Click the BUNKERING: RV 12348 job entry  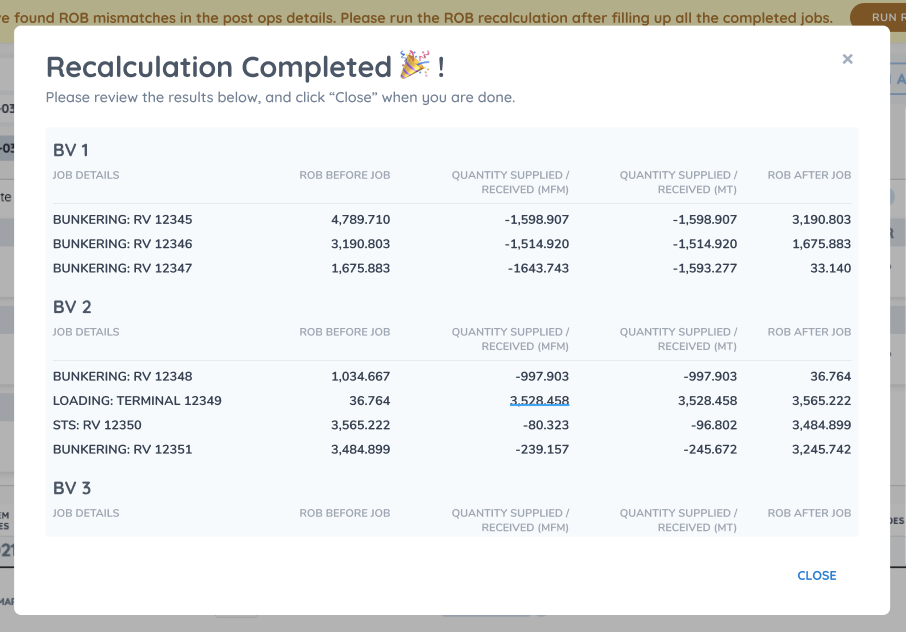[122, 377]
